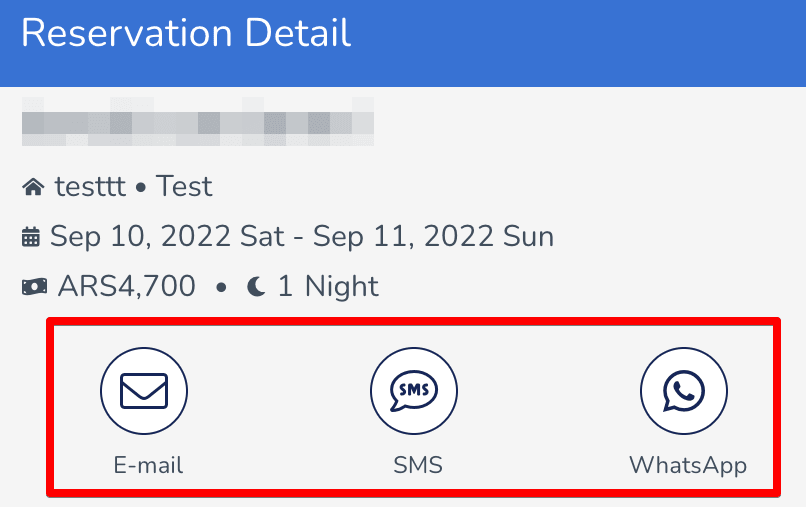Click the calendar icon before the dates
Image resolution: width=806 pixels, height=508 pixels.
31,237
